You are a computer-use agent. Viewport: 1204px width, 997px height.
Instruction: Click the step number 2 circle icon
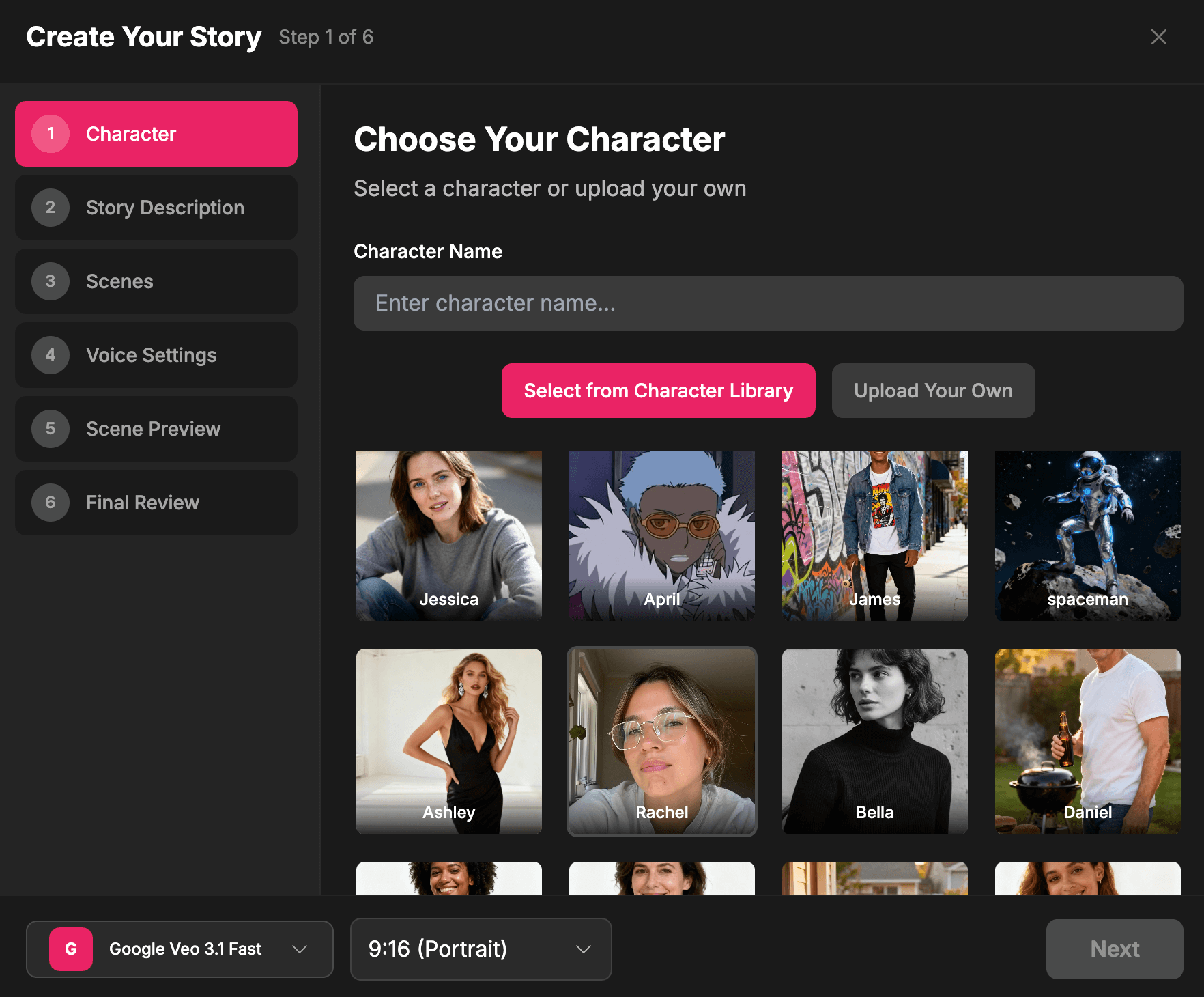coord(51,208)
